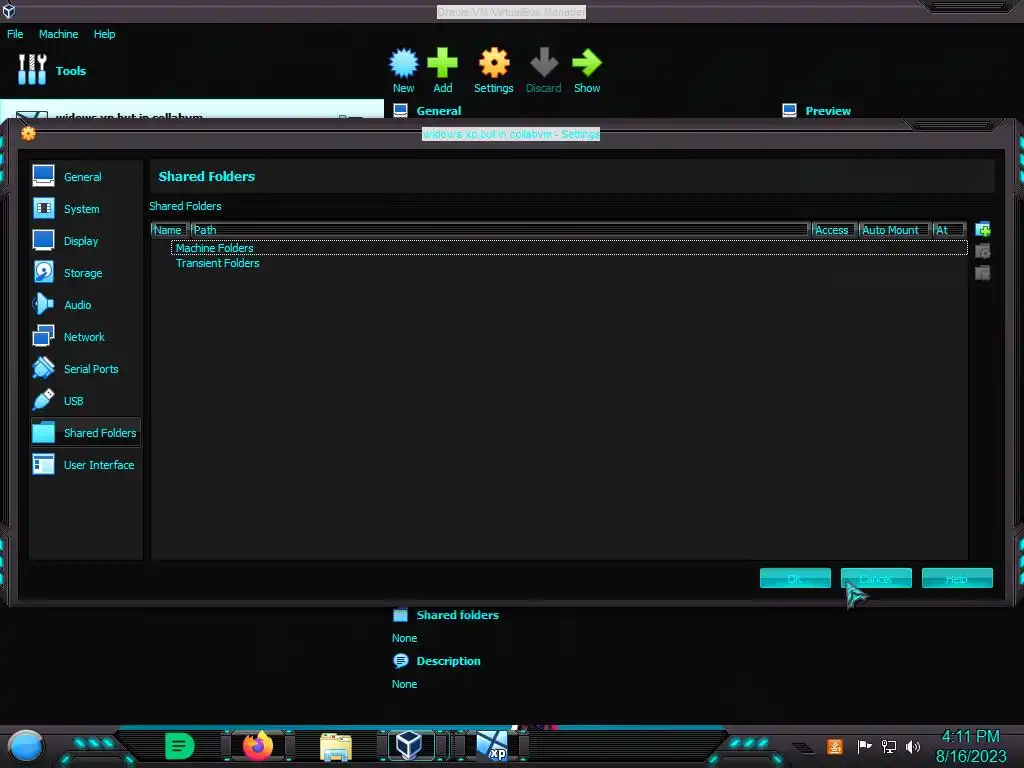
Task: Click the Path column header
Action: pos(500,230)
